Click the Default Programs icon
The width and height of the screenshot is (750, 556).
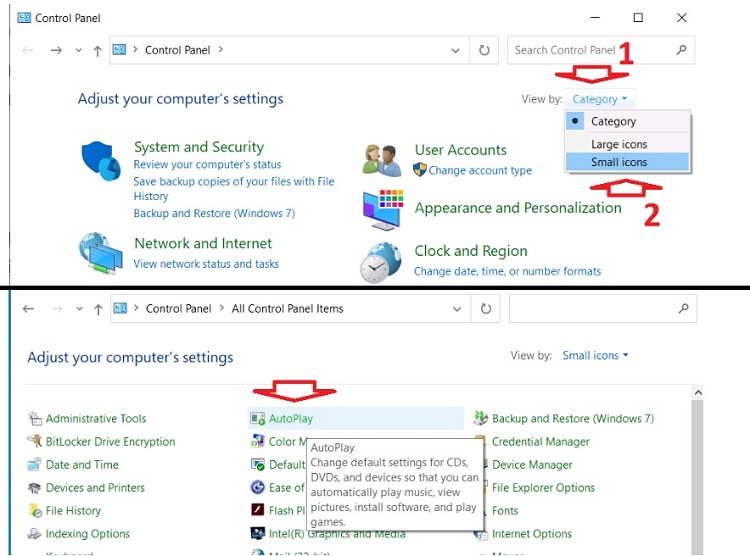(x=257, y=464)
